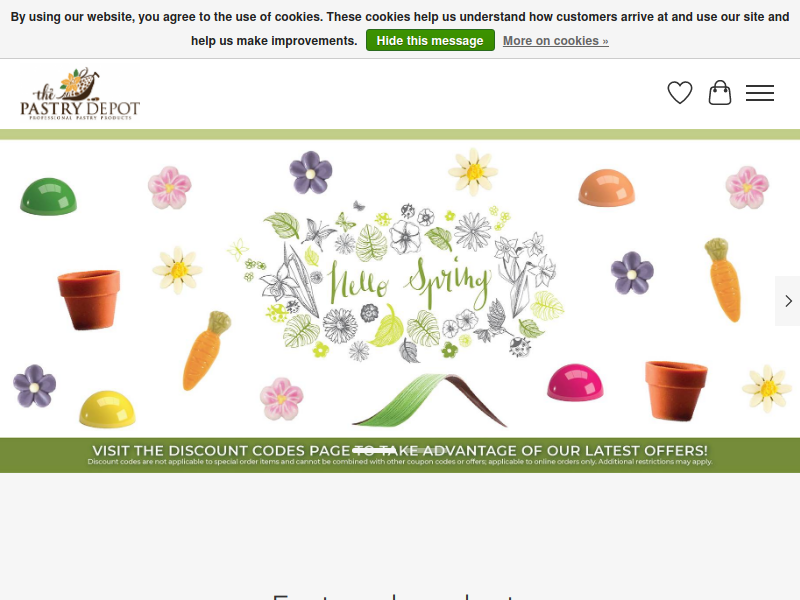Screen dimensions: 800x600
Task: Select the first white slide indicator
Action: click(x=374, y=451)
